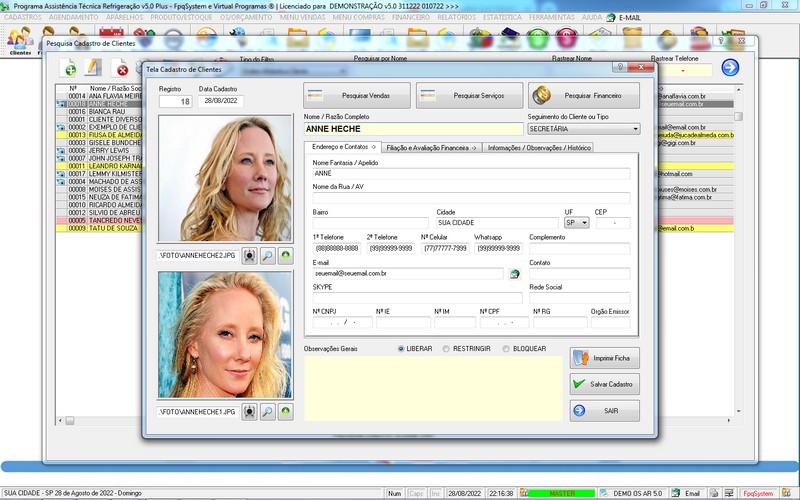Image resolution: width=800 pixels, height=500 pixels.
Task: Select the LIBERAR radio option
Action: [401, 349]
